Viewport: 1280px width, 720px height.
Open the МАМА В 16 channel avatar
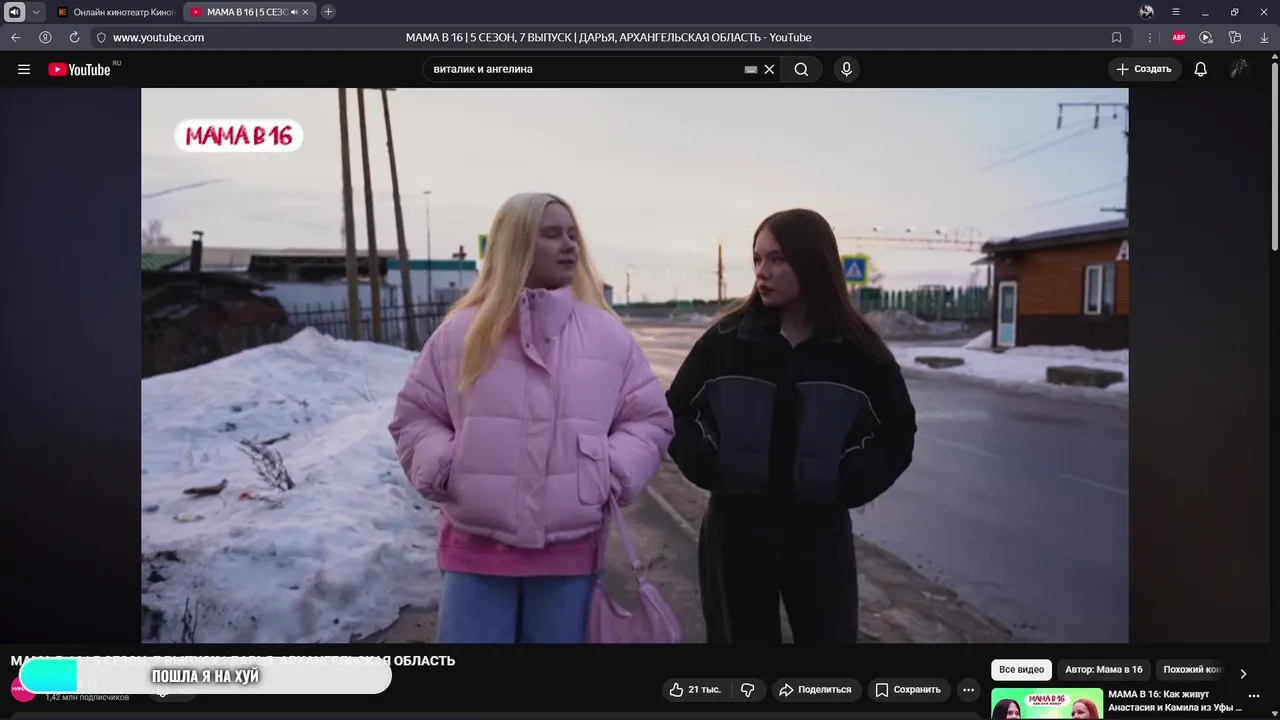[x=22, y=689]
